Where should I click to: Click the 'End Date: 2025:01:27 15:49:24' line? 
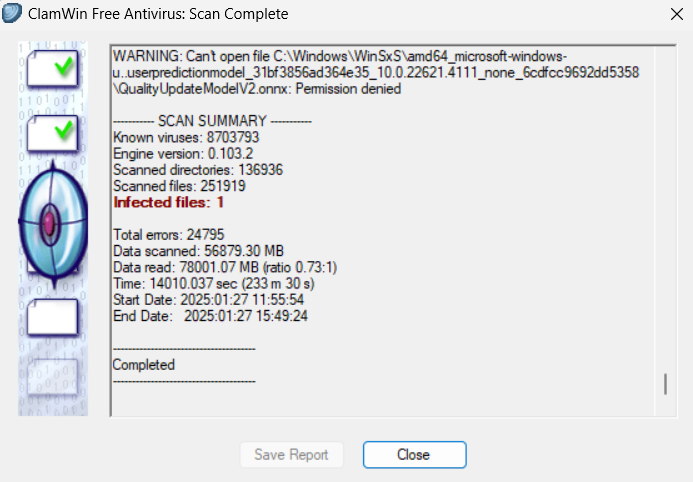[210, 316]
